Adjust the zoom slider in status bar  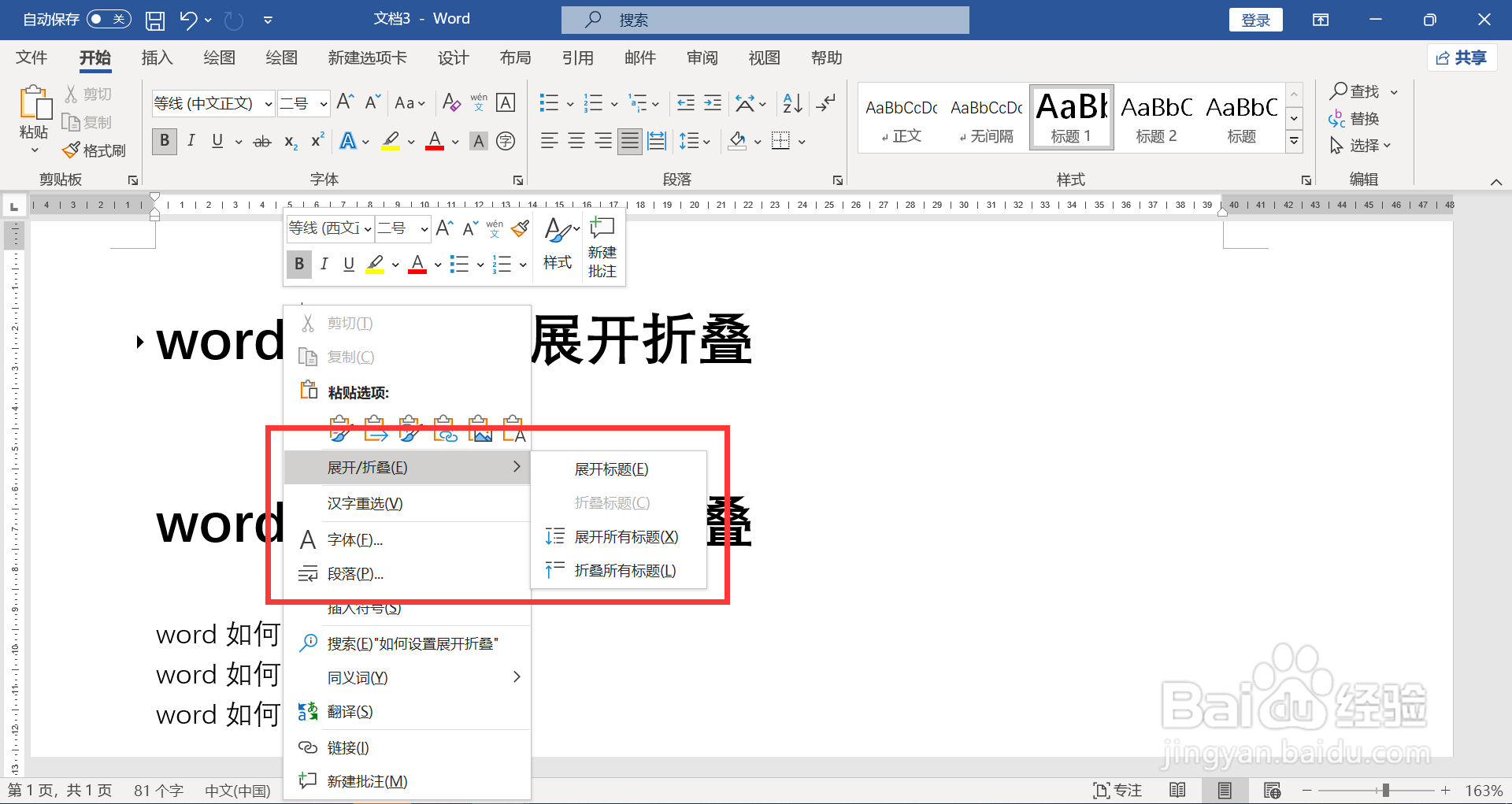click(x=1385, y=790)
